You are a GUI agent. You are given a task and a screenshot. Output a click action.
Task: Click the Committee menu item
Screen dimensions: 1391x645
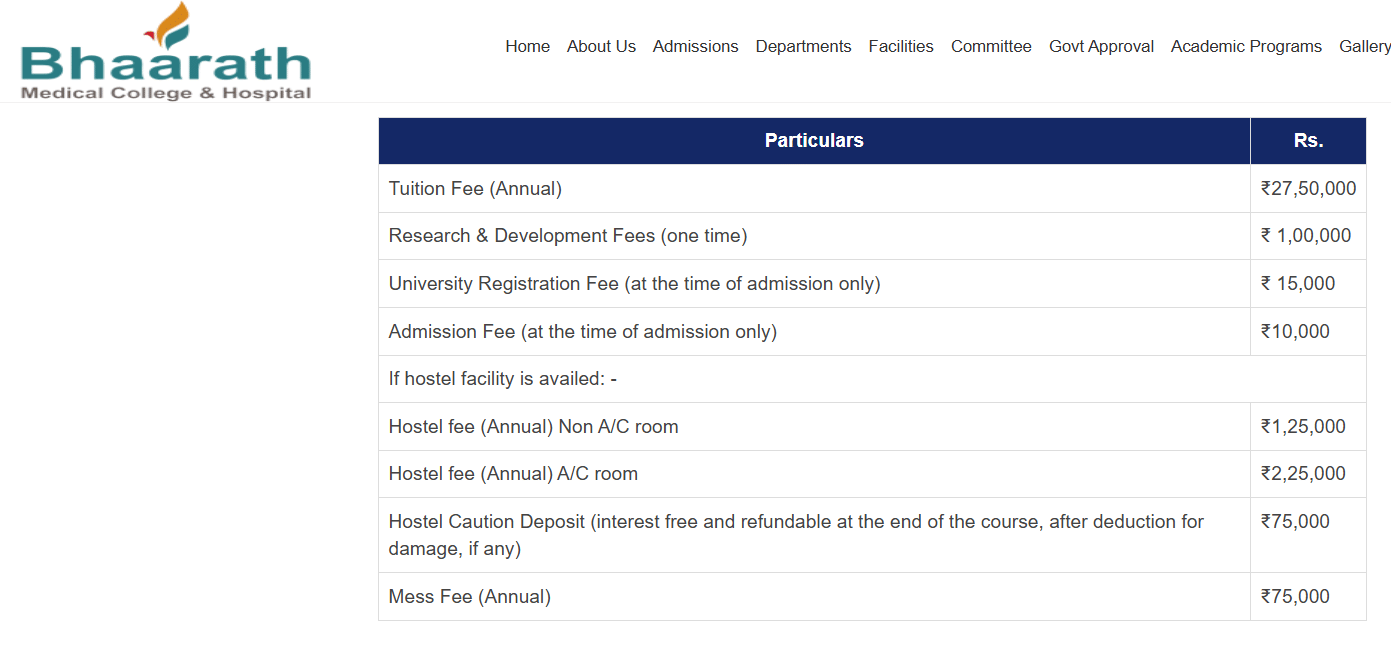991,46
